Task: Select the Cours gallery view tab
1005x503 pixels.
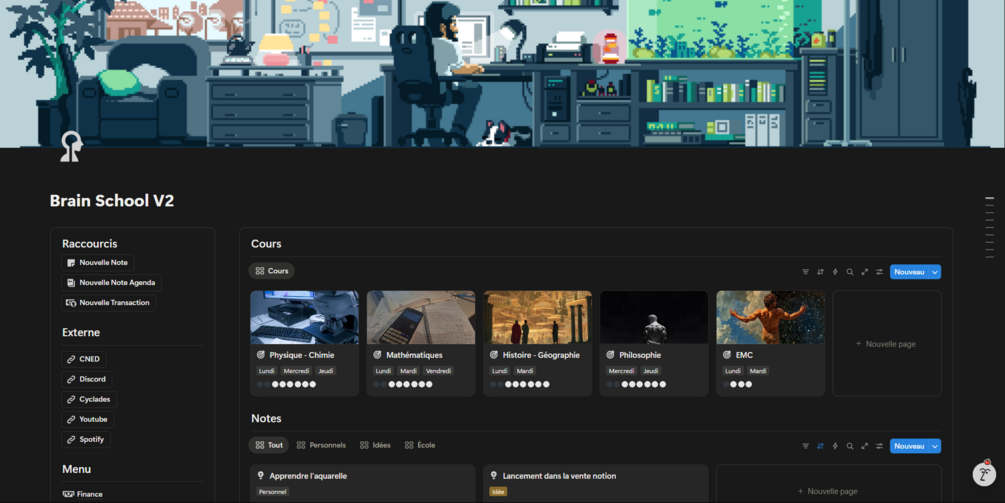Action: coord(272,271)
